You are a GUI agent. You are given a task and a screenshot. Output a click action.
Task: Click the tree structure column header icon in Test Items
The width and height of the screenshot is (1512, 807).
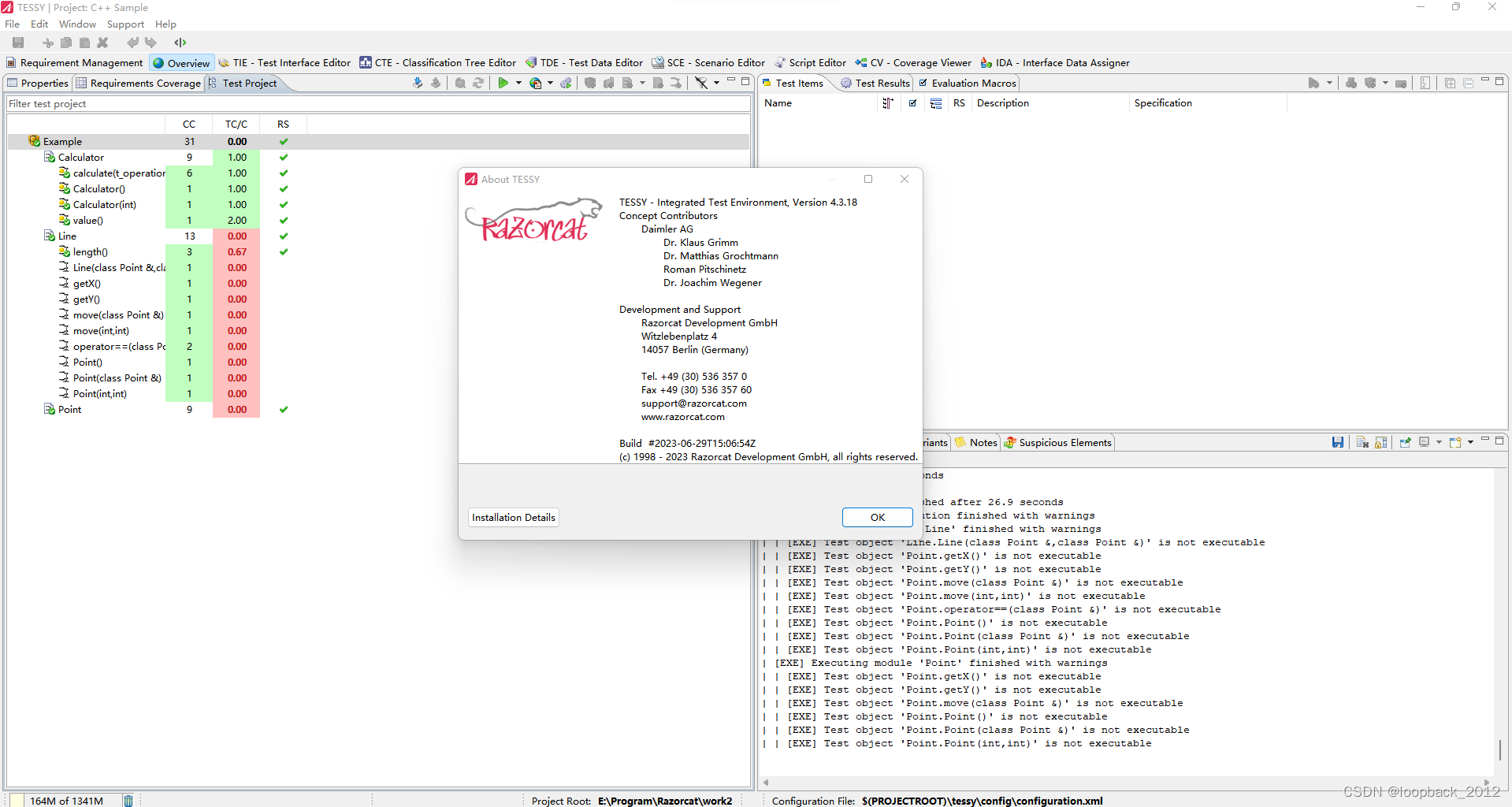coord(936,103)
